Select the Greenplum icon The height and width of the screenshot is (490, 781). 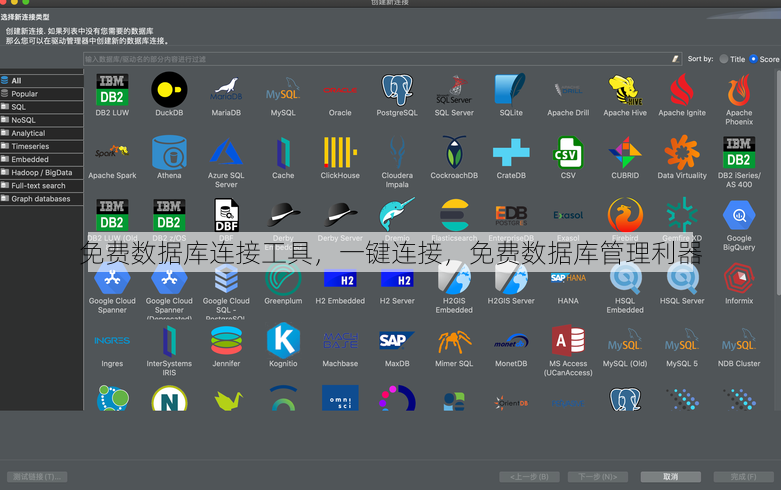(x=283, y=279)
